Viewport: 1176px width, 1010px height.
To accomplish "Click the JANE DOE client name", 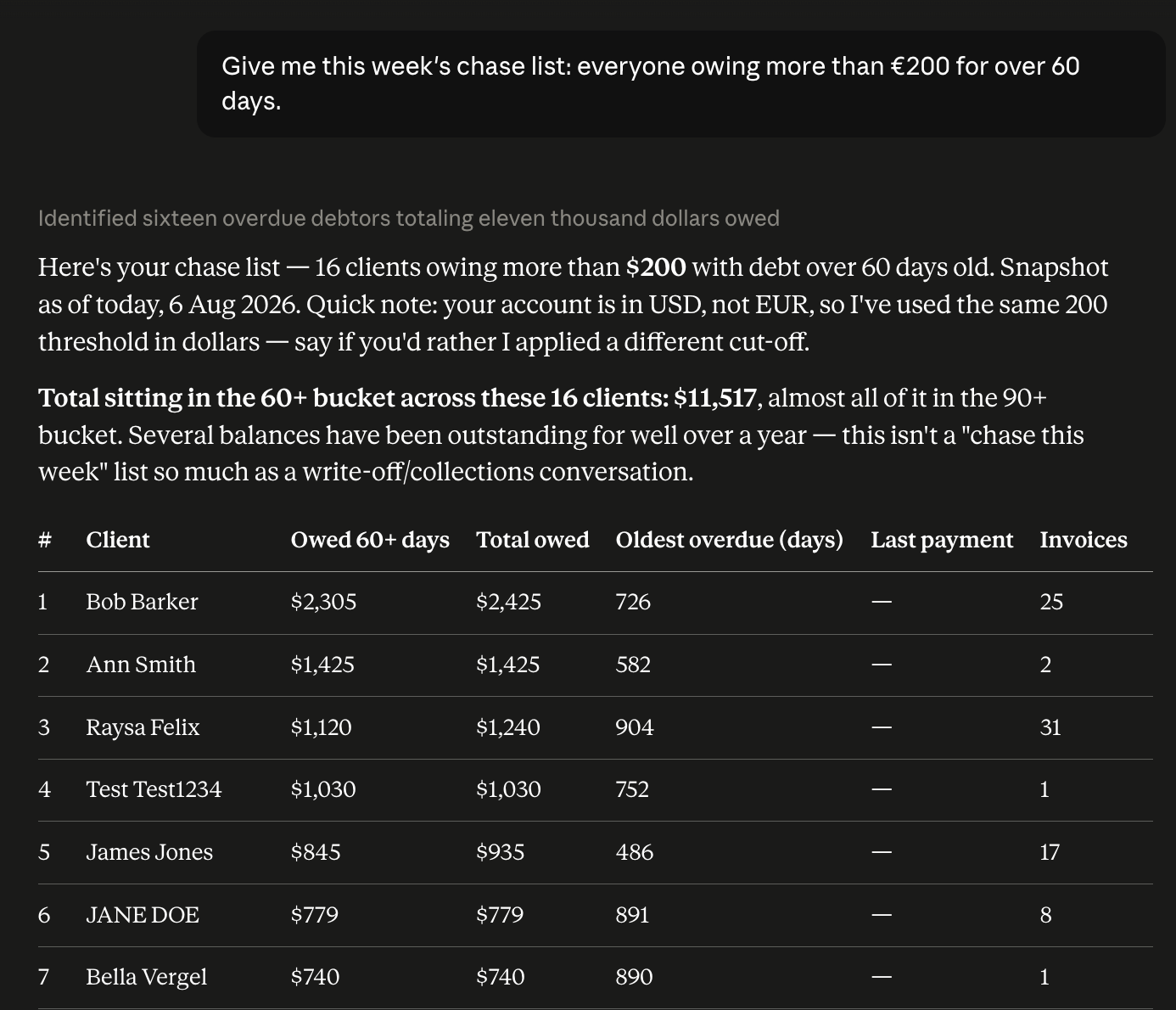I will [x=143, y=915].
